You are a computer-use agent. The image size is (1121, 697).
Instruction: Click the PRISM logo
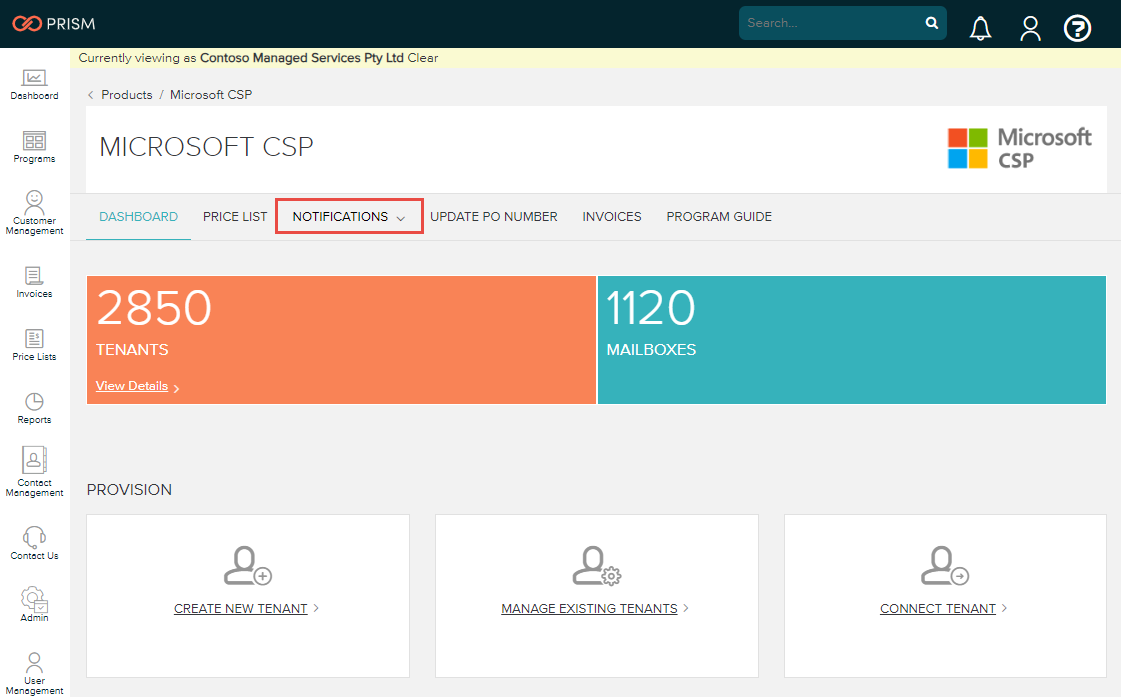54,24
